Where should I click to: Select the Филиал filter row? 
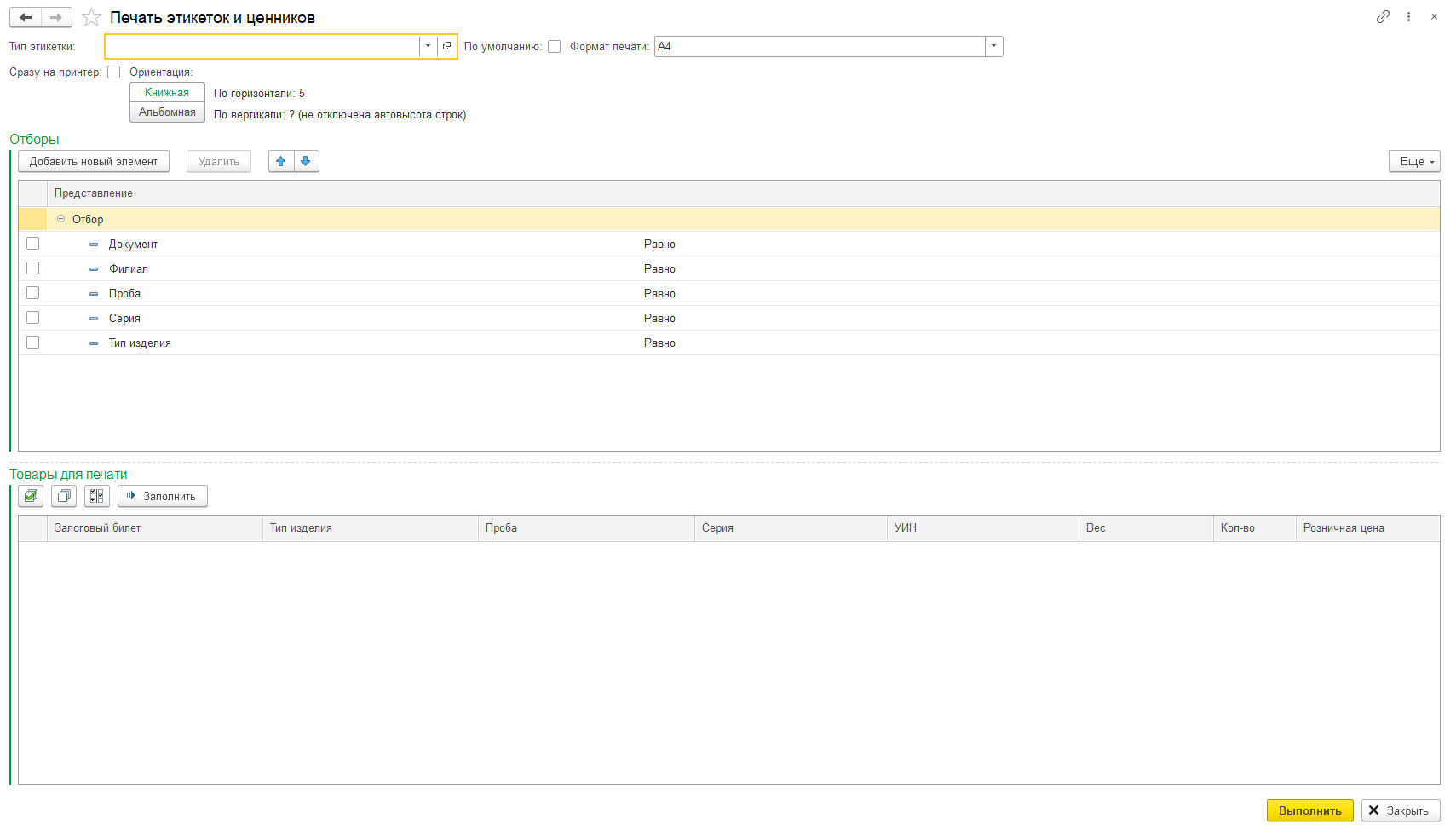coord(729,269)
